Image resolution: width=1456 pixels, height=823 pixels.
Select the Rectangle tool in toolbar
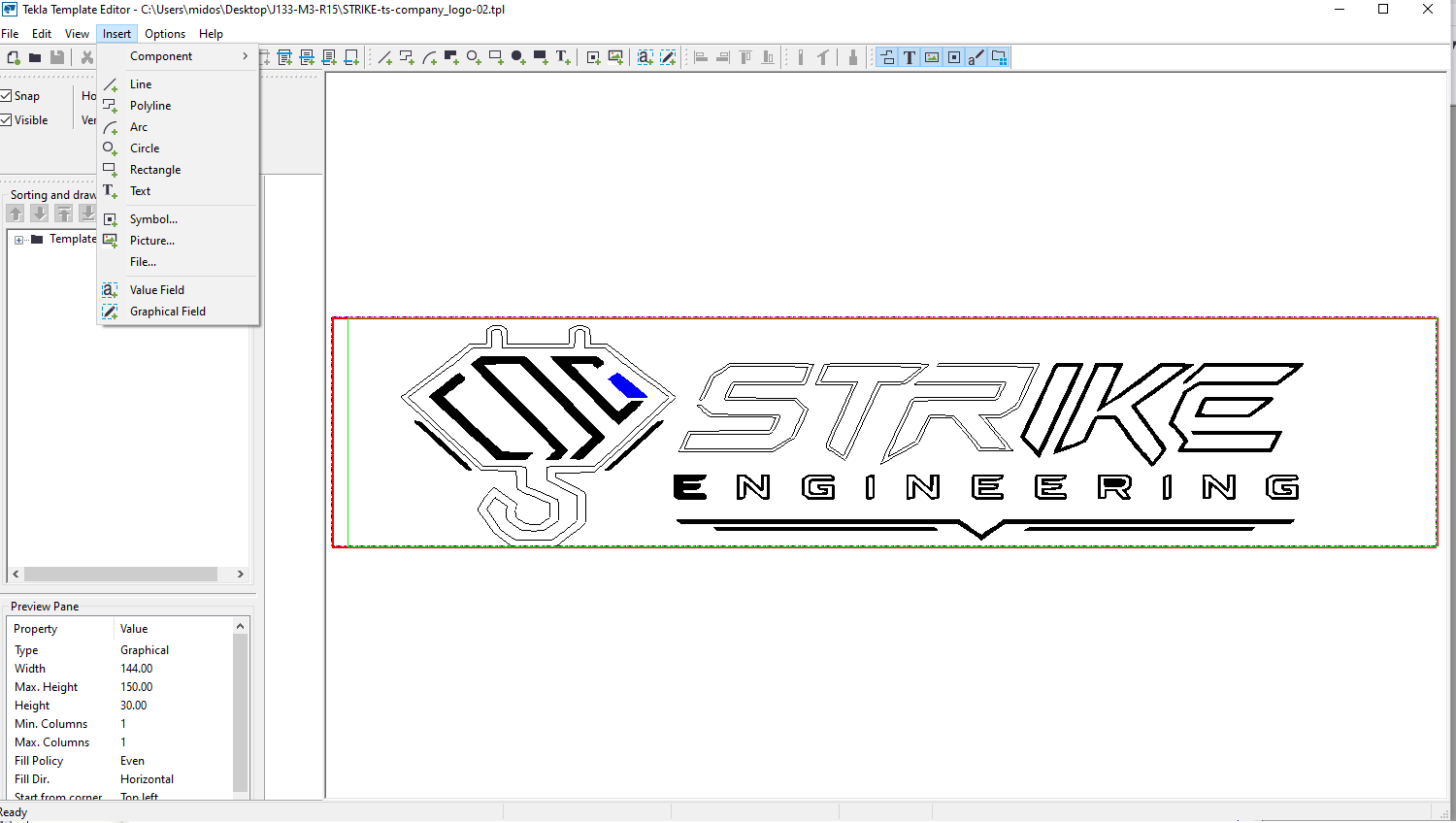(x=496, y=57)
